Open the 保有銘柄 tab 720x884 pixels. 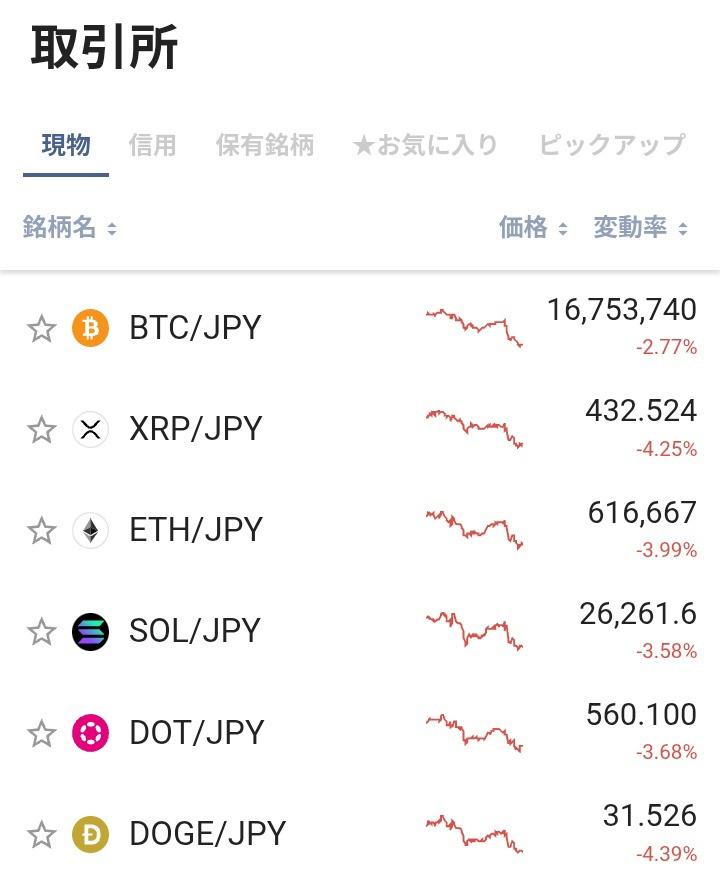point(265,145)
